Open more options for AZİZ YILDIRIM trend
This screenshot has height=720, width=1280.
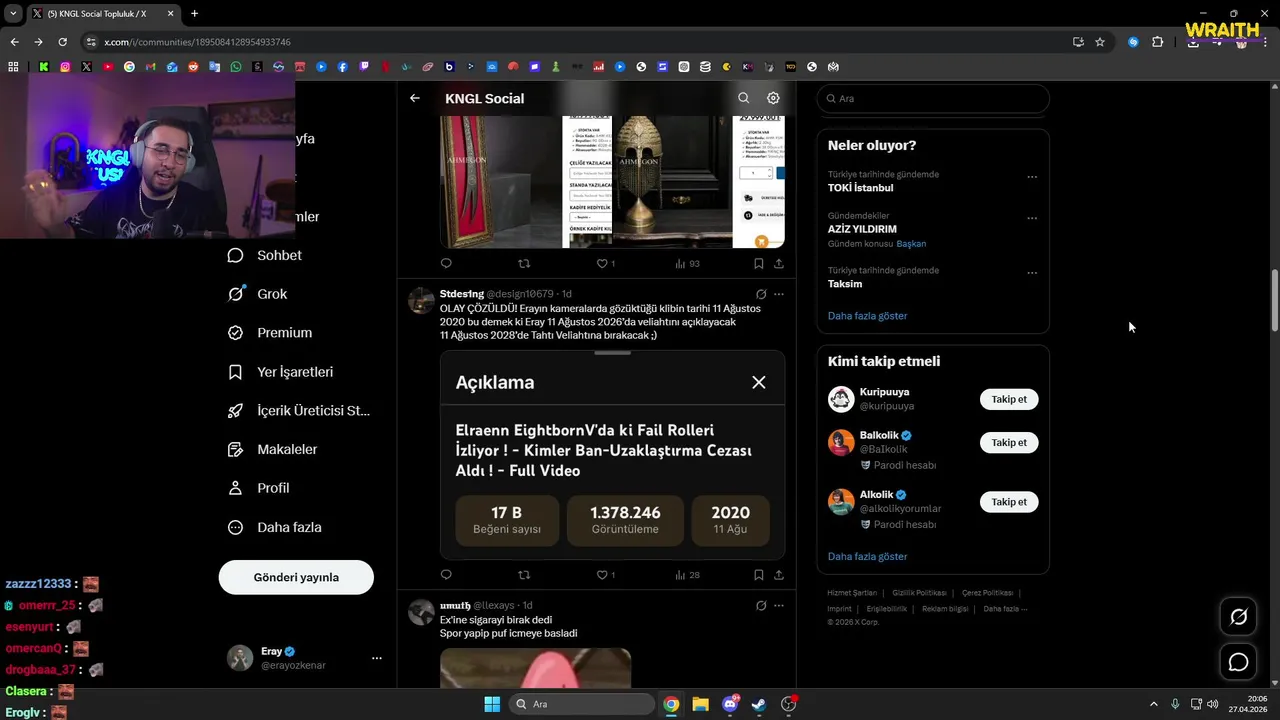click(x=1032, y=218)
